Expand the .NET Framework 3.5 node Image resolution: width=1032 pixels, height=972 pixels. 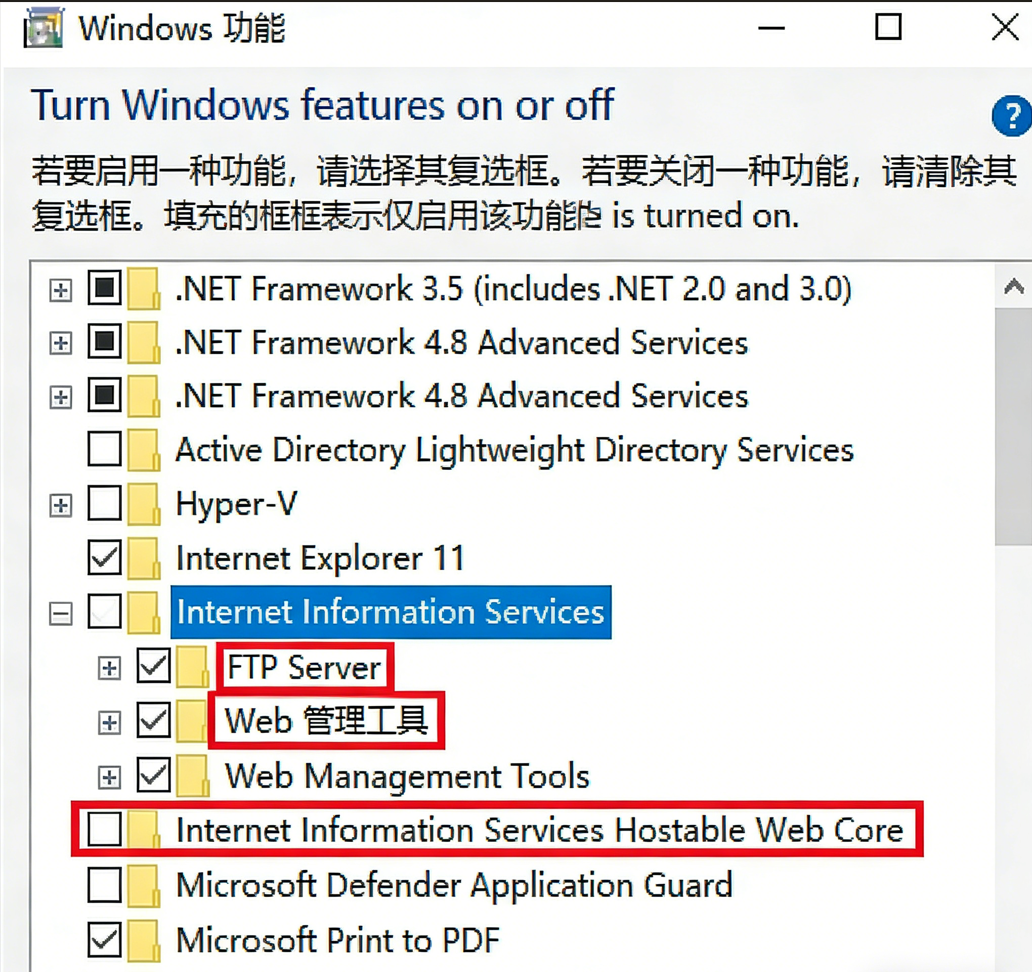(61, 290)
